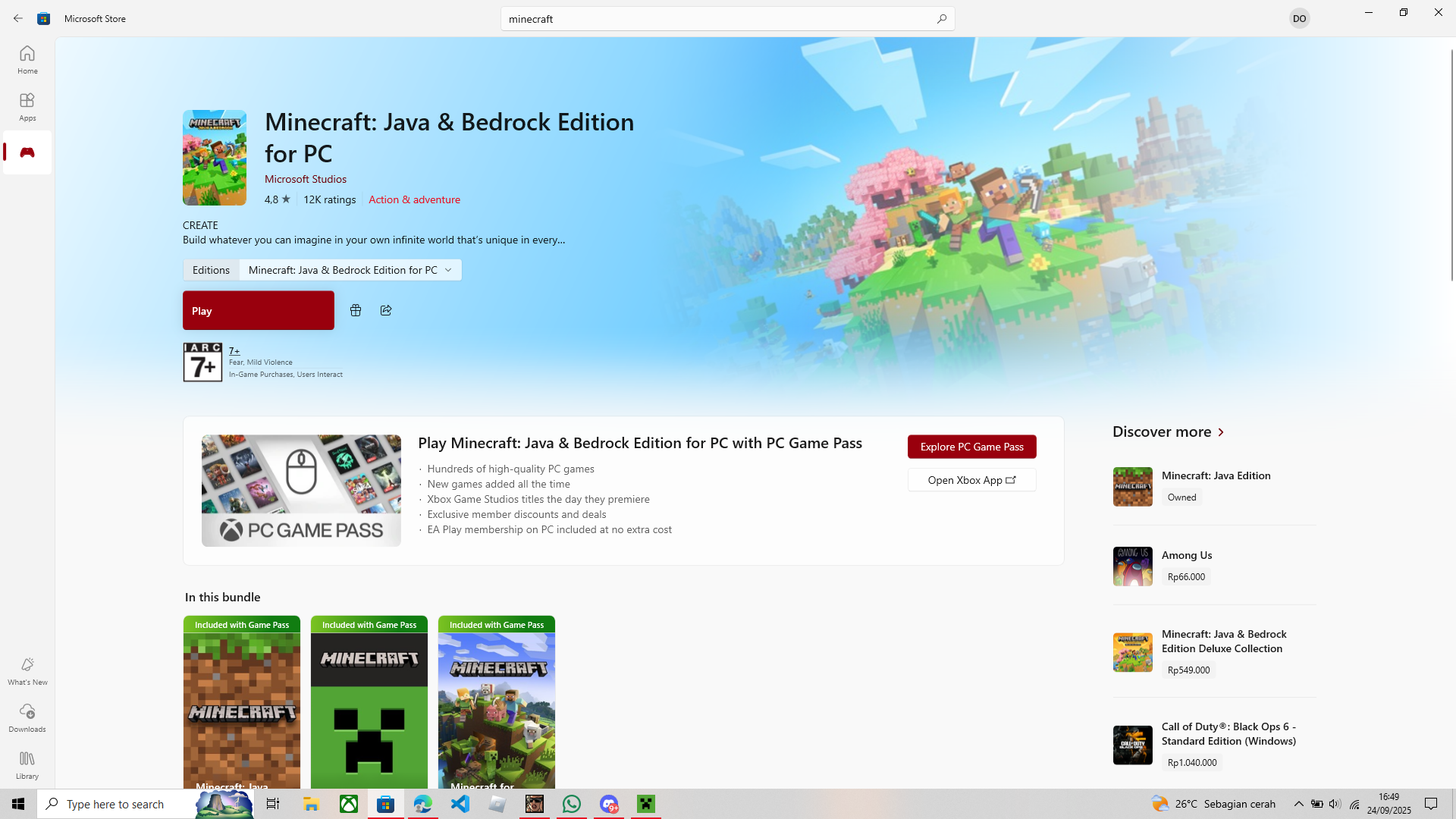The height and width of the screenshot is (819, 1456).
Task: Show hidden system tray icons
Action: tap(1298, 804)
